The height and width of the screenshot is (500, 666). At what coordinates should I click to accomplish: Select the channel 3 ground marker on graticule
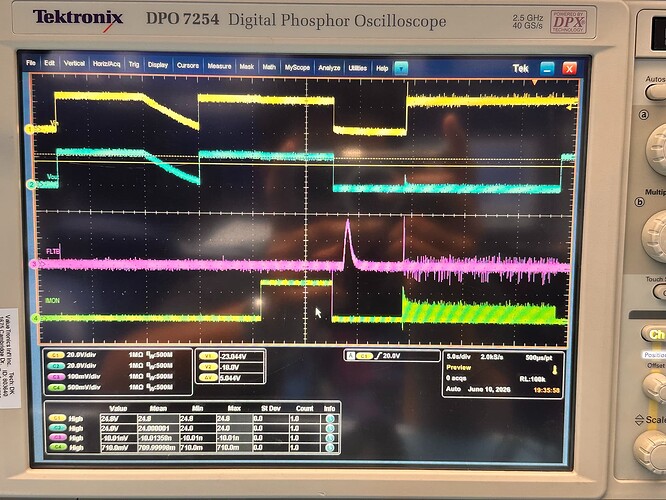[33, 265]
